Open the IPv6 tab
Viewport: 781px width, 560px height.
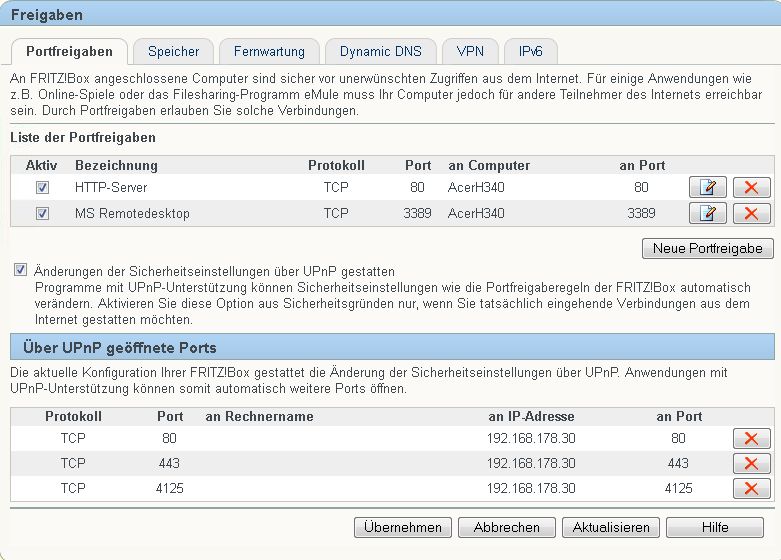530,51
